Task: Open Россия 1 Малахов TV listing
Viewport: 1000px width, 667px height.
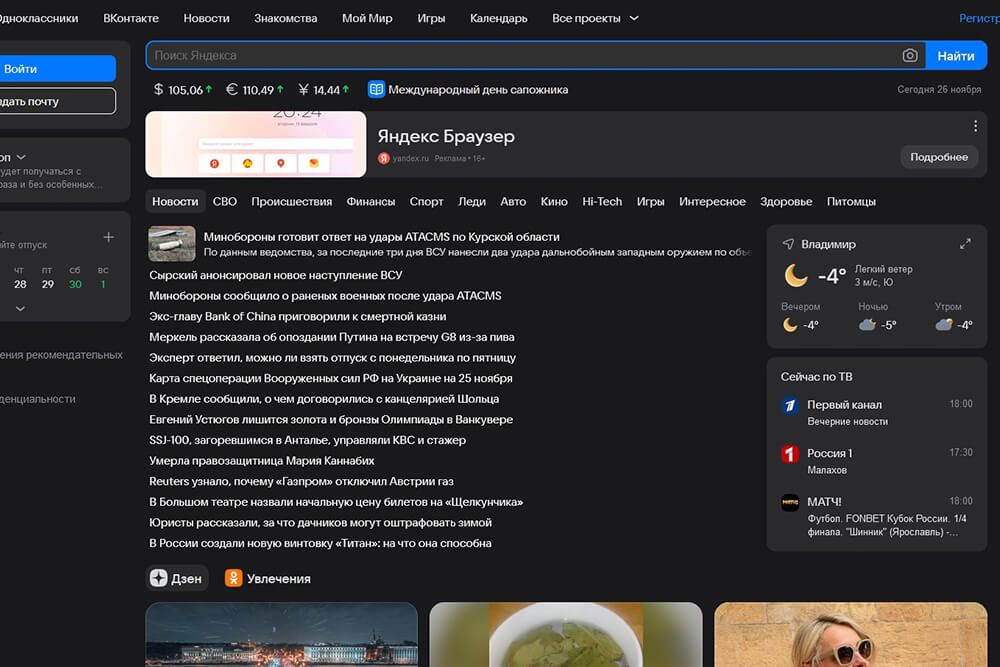Action: [x=876, y=461]
